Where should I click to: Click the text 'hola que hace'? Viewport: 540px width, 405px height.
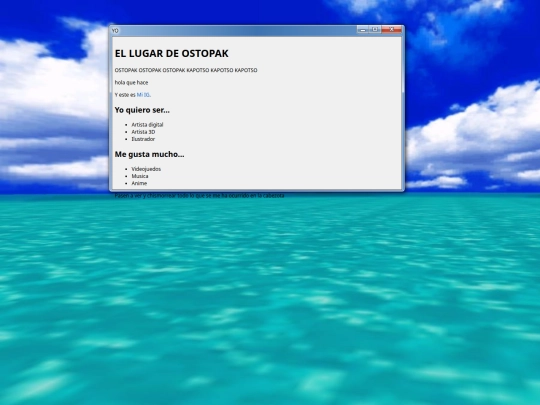point(131,83)
